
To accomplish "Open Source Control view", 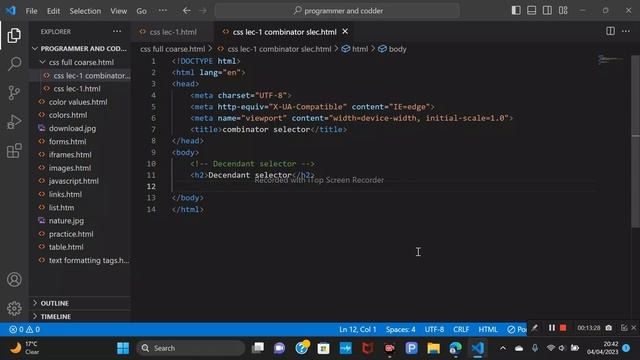I will [x=14, y=93].
